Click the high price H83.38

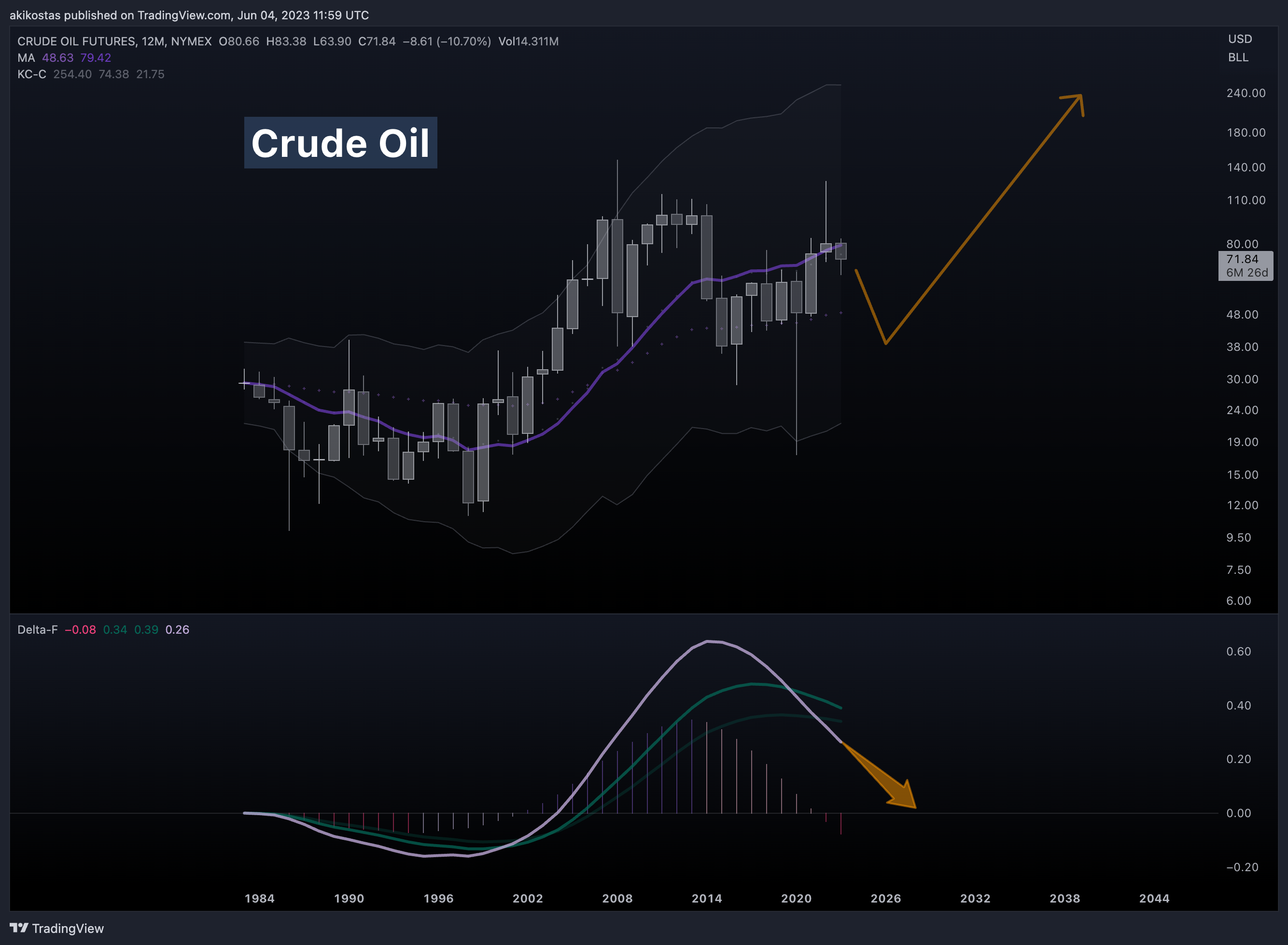click(x=286, y=41)
